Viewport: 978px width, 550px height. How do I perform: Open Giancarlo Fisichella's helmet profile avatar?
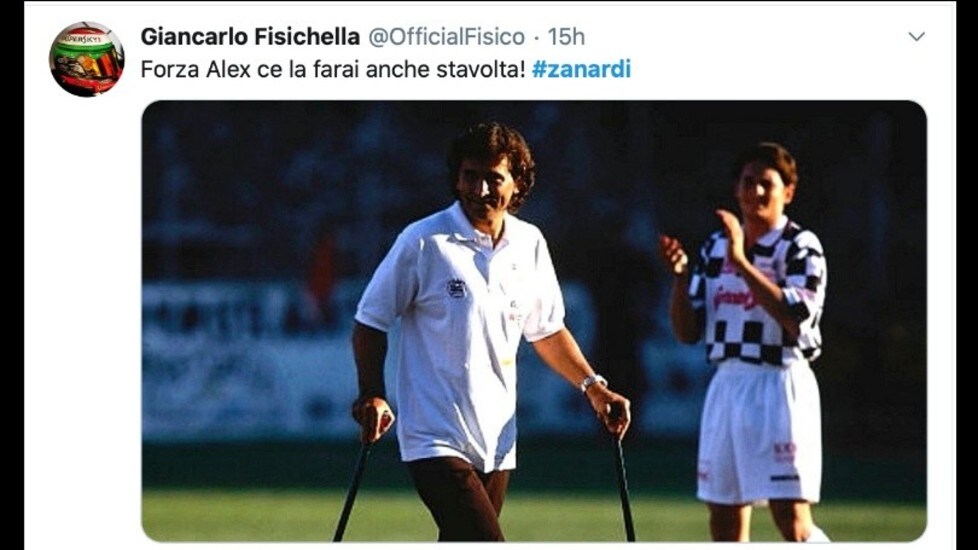click(87, 59)
